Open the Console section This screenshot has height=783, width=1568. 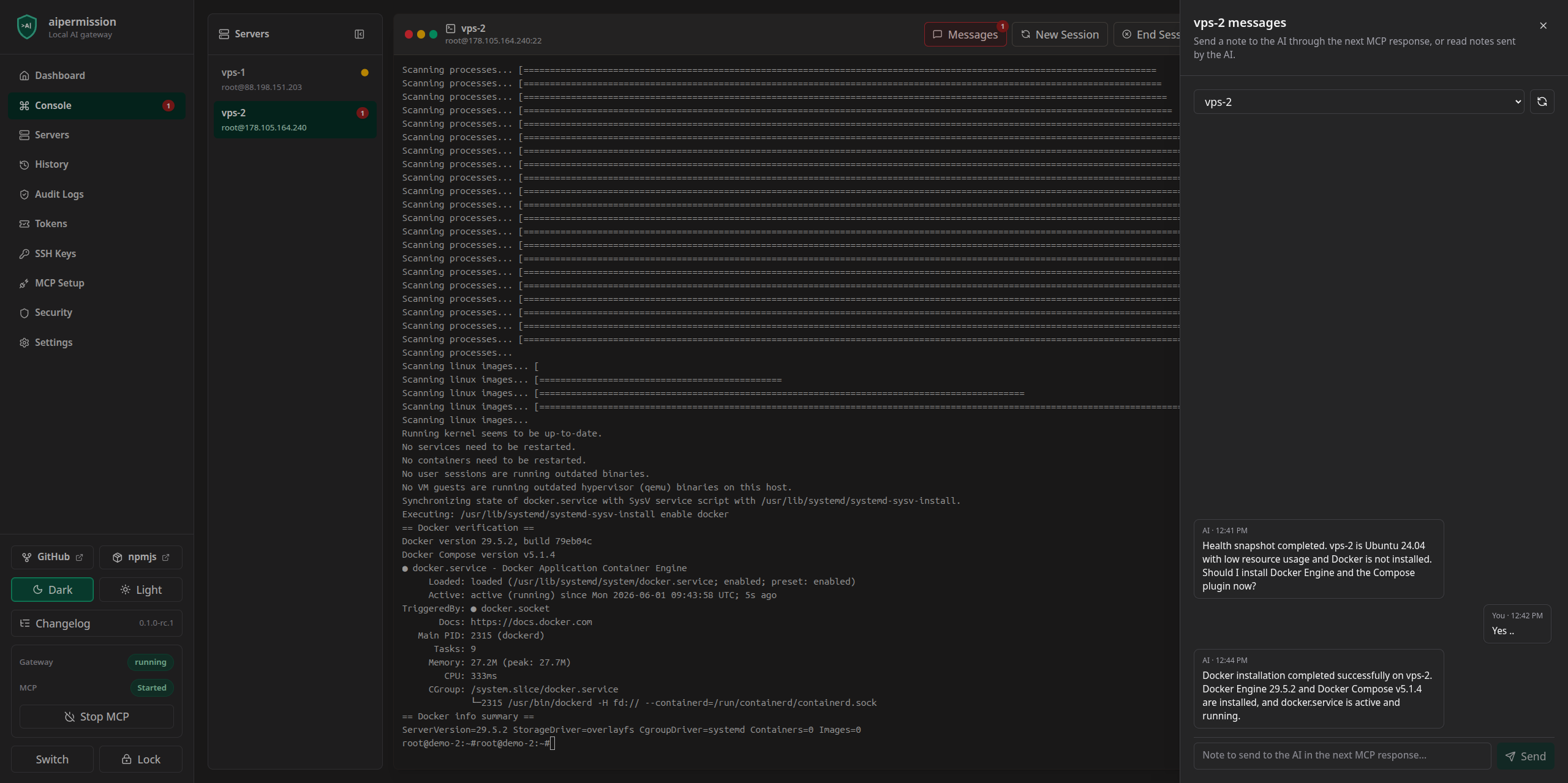(x=97, y=105)
